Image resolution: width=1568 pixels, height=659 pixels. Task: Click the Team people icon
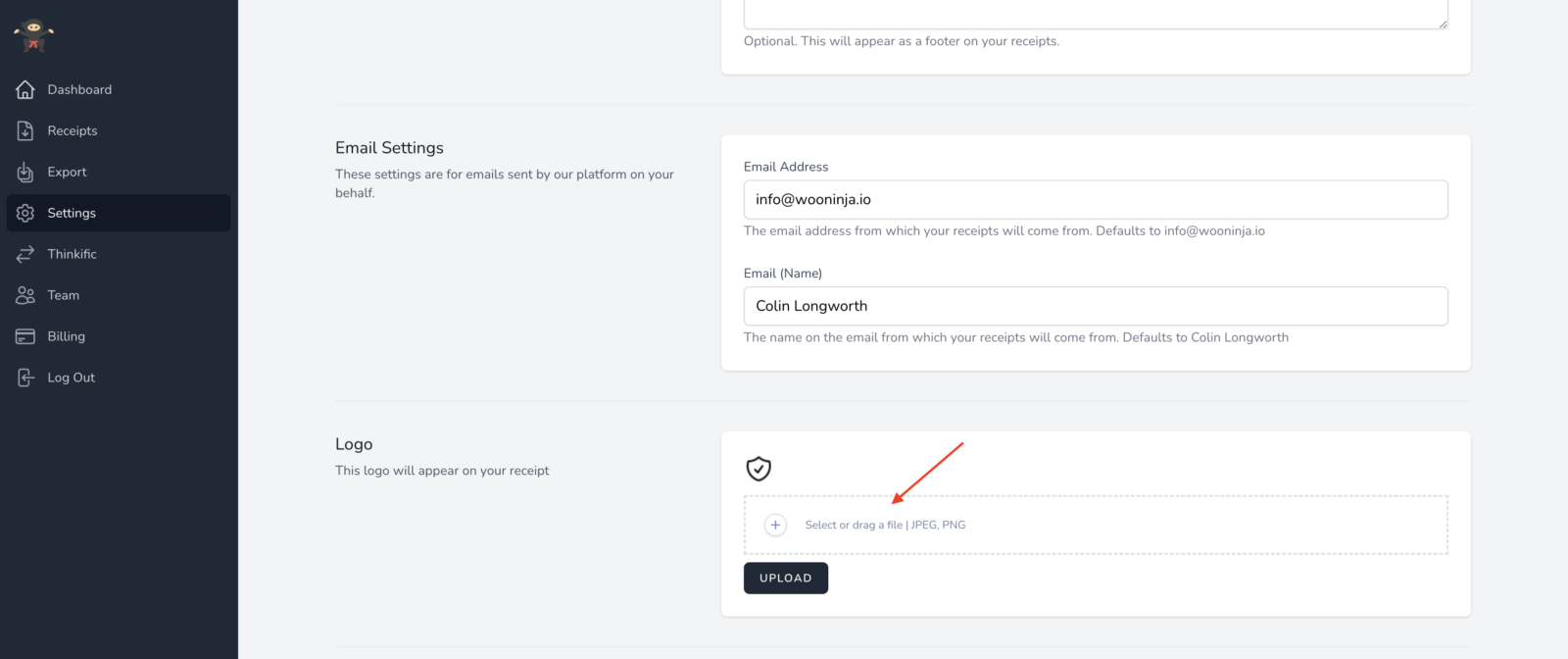(25, 295)
